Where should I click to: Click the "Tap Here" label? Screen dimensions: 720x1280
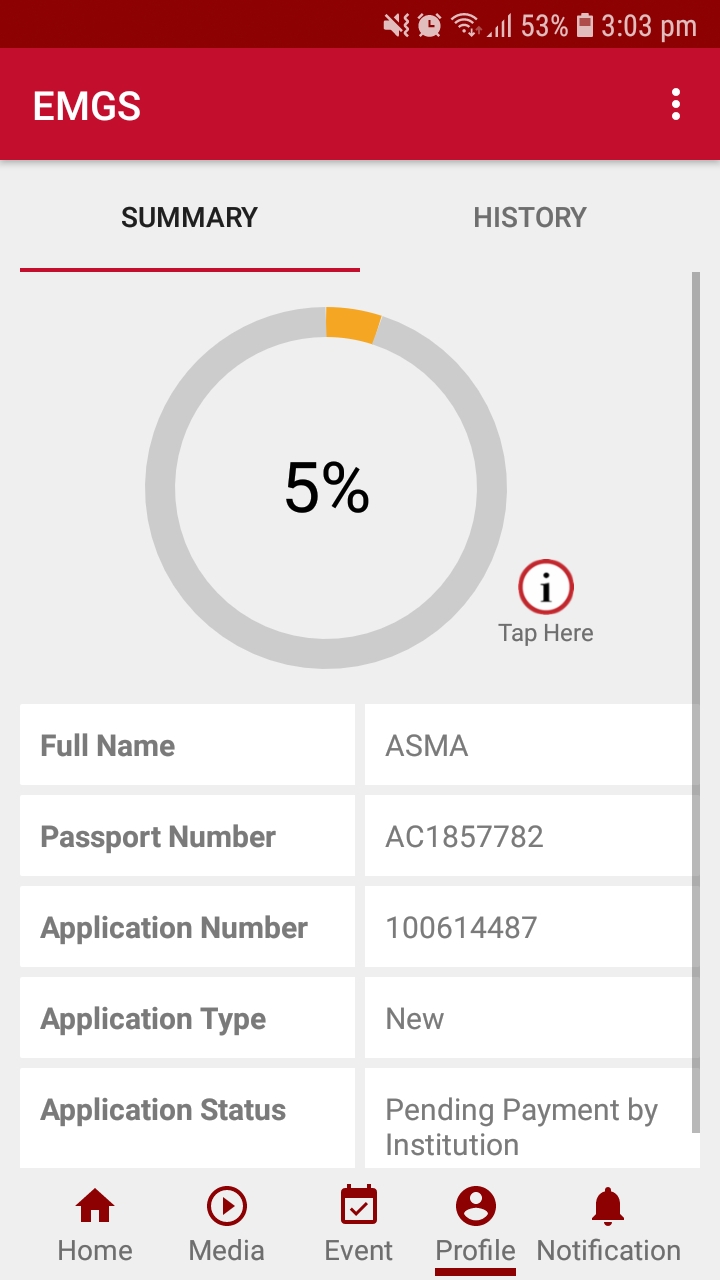pyautogui.click(x=546, y=633)
